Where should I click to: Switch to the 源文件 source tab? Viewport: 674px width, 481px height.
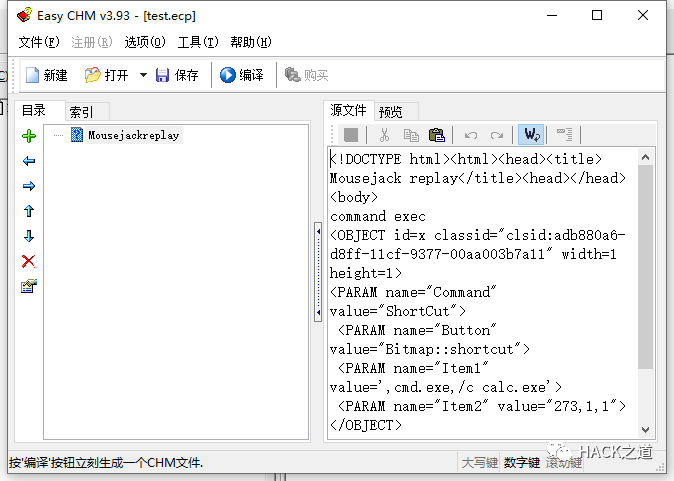coord(348,110)
